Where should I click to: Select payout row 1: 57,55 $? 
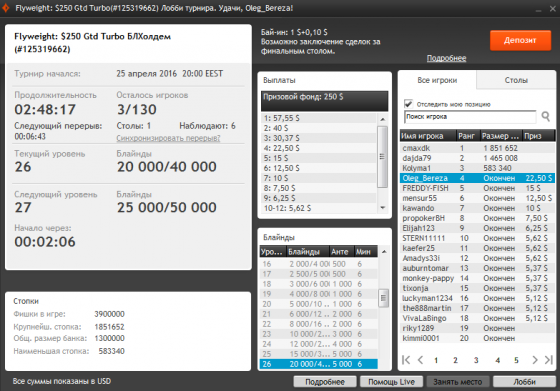319,118
